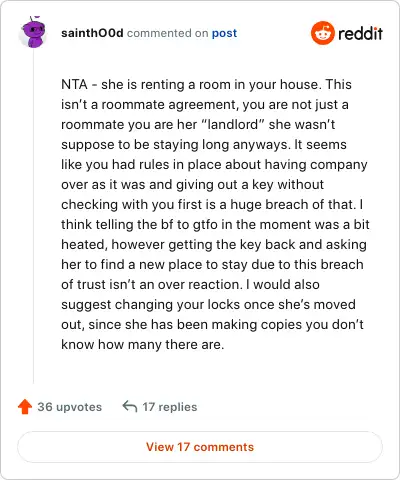This screenshot has width=400, height=480.
Task: Click the orange Reddit Snoo logo
Action: (322, 33)
